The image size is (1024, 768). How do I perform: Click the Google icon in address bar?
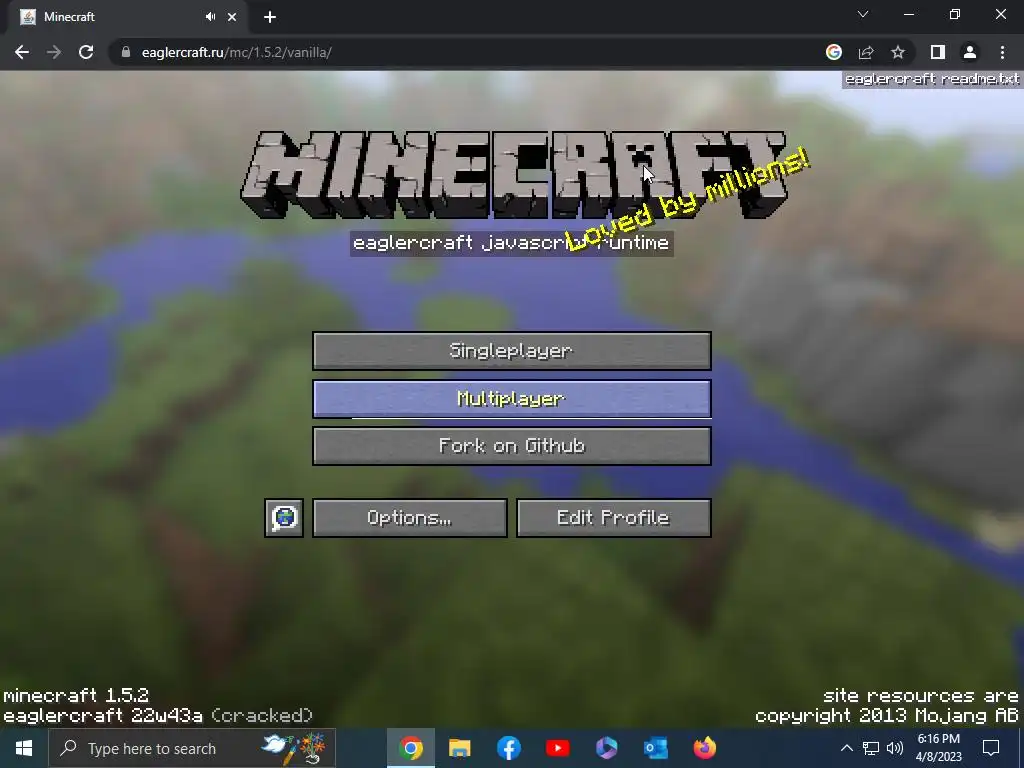[834, 52]
